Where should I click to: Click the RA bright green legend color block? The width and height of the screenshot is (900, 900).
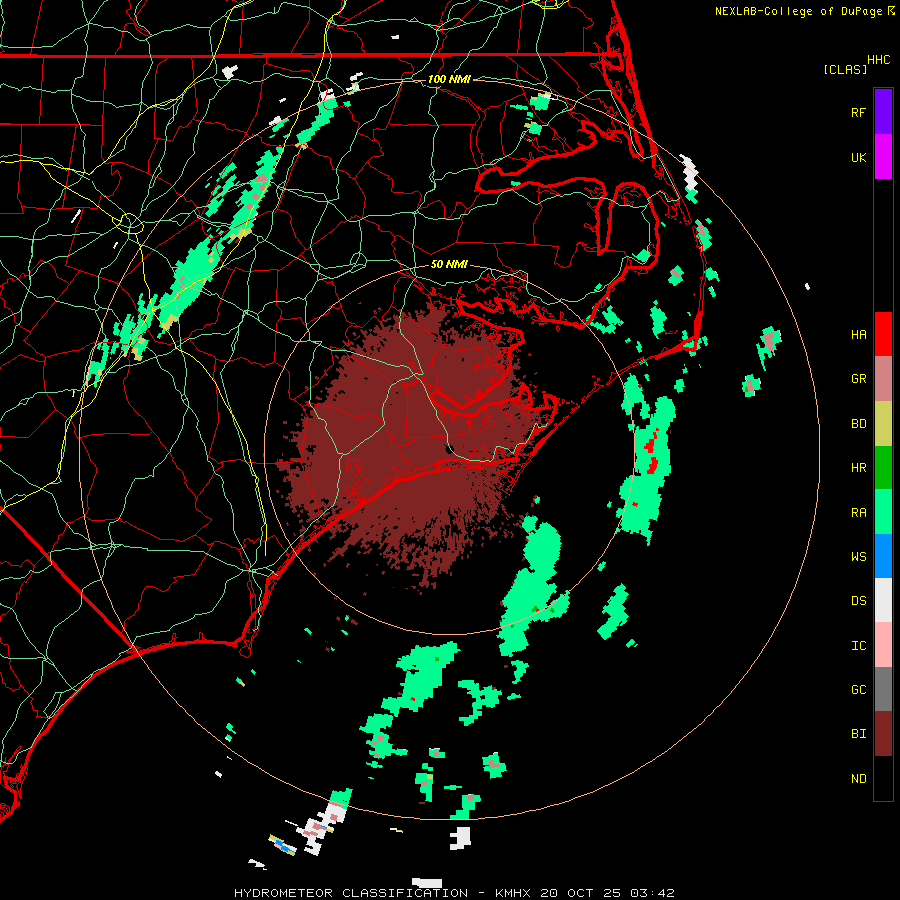coord(883,512)
